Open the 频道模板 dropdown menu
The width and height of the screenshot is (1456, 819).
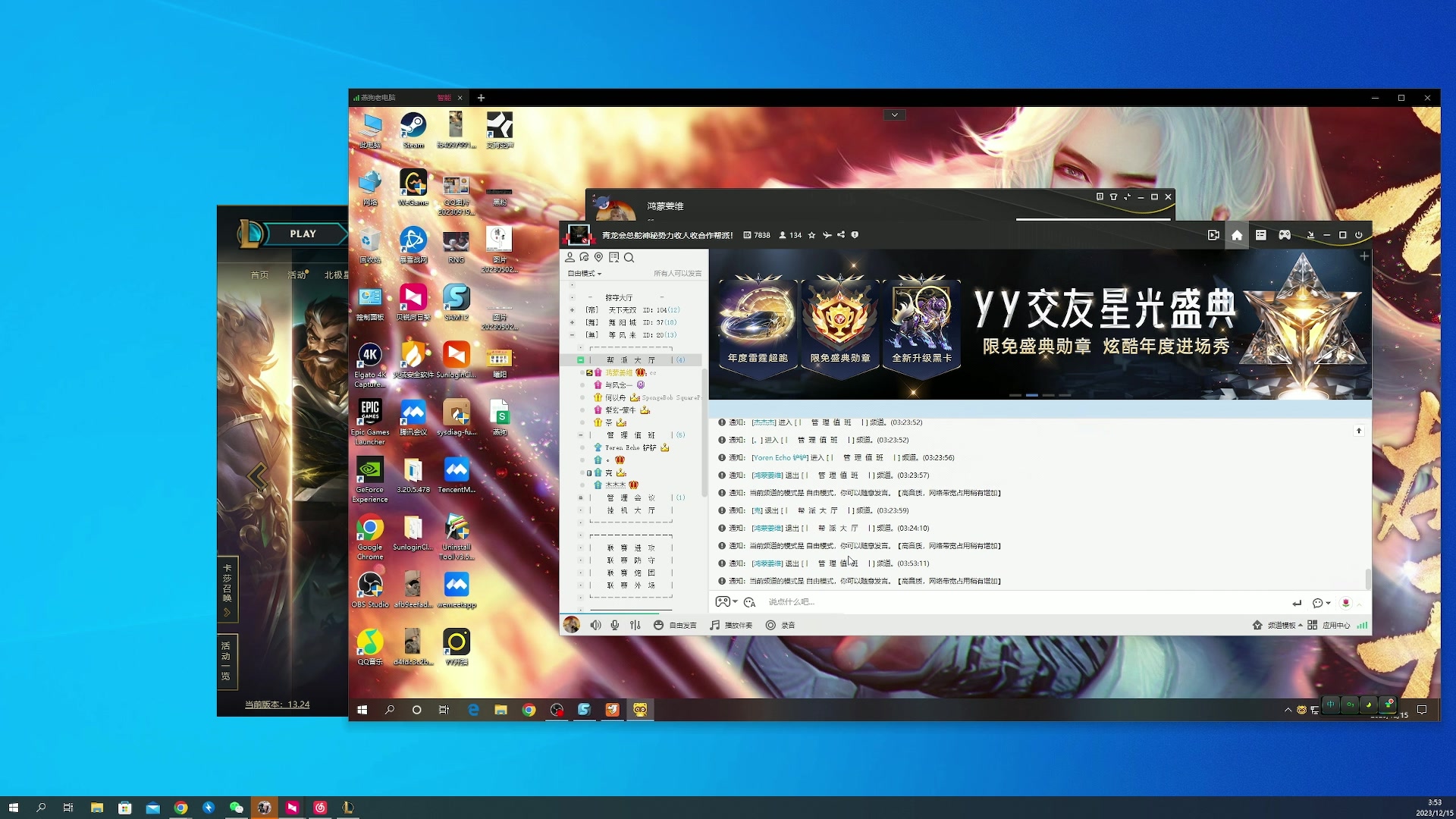point(1282,625)
